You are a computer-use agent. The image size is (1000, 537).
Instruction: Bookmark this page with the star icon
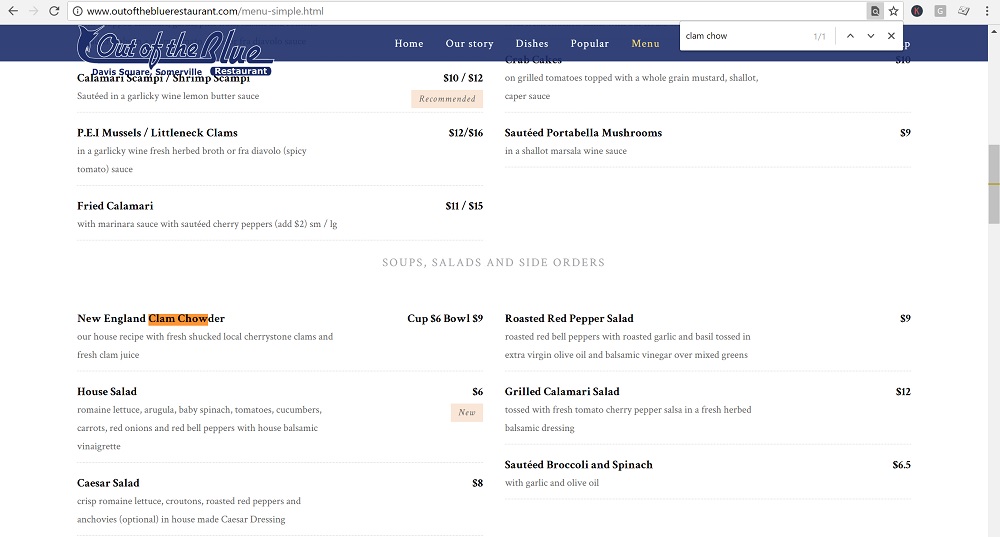pyautogui.click(x=893, y=11)
